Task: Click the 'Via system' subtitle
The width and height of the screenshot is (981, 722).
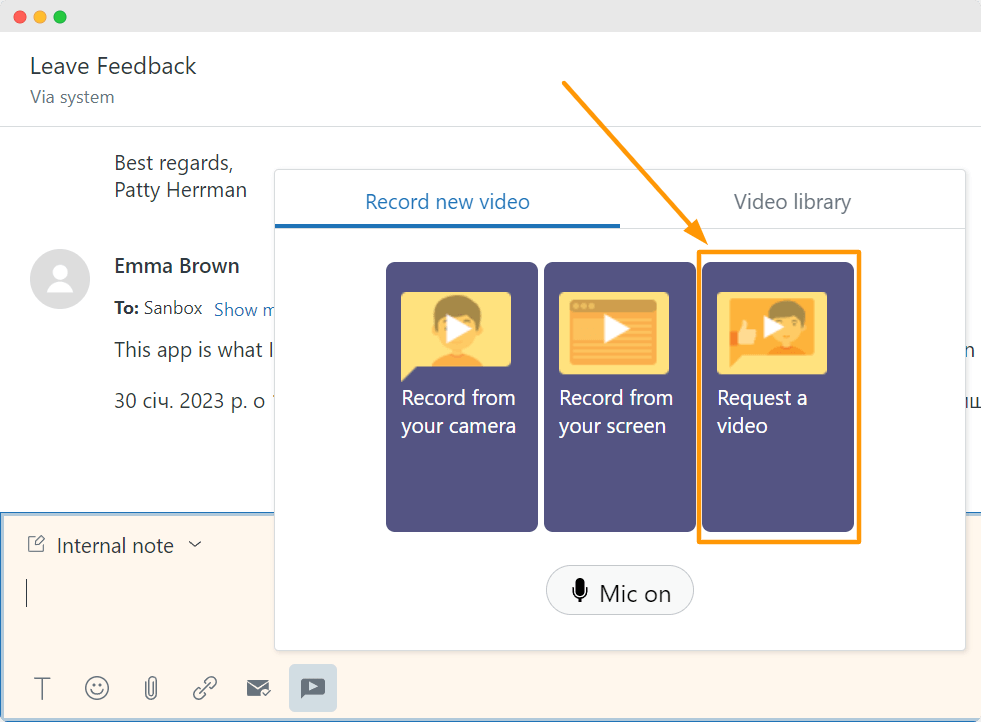Action: point(73,97)
